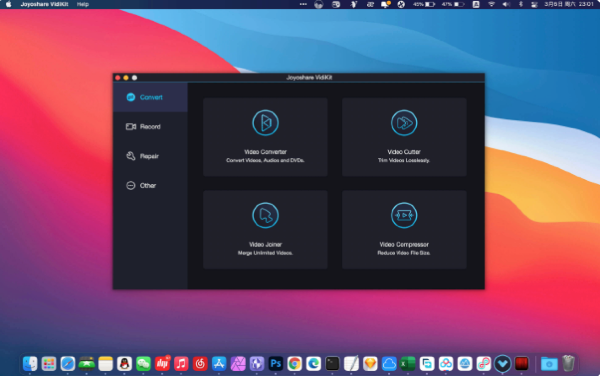
Task: Click Joyoshare VidiKit icon in dock
Action: point(502,363)
